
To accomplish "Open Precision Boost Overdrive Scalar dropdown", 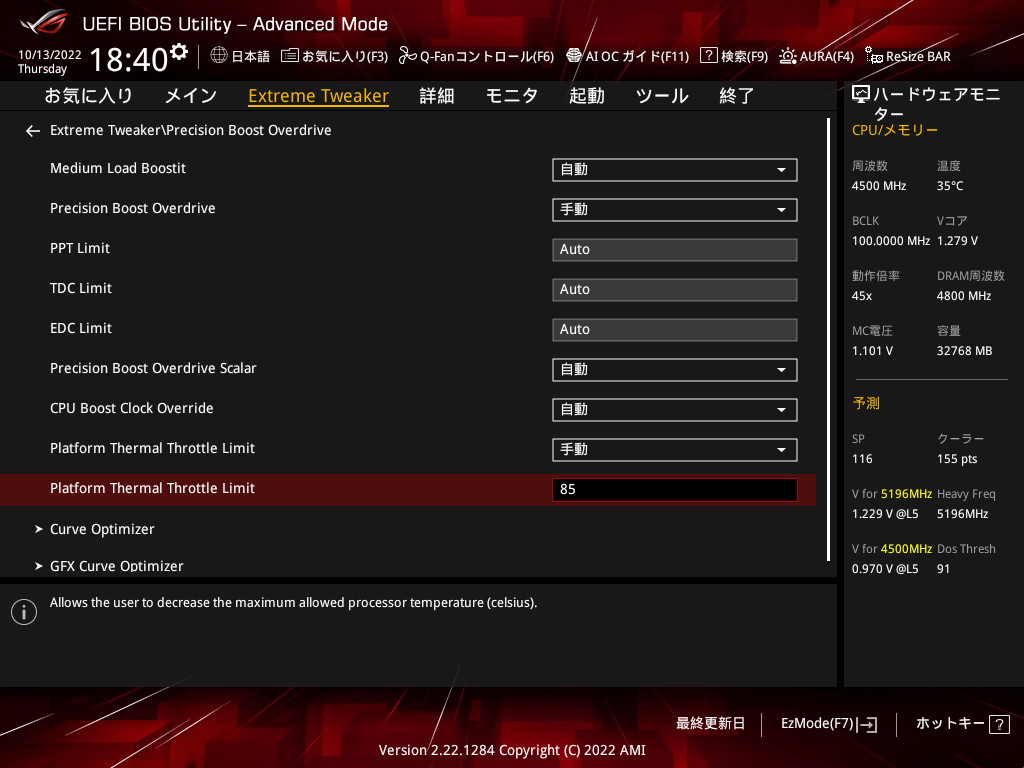I will [675, 370].
